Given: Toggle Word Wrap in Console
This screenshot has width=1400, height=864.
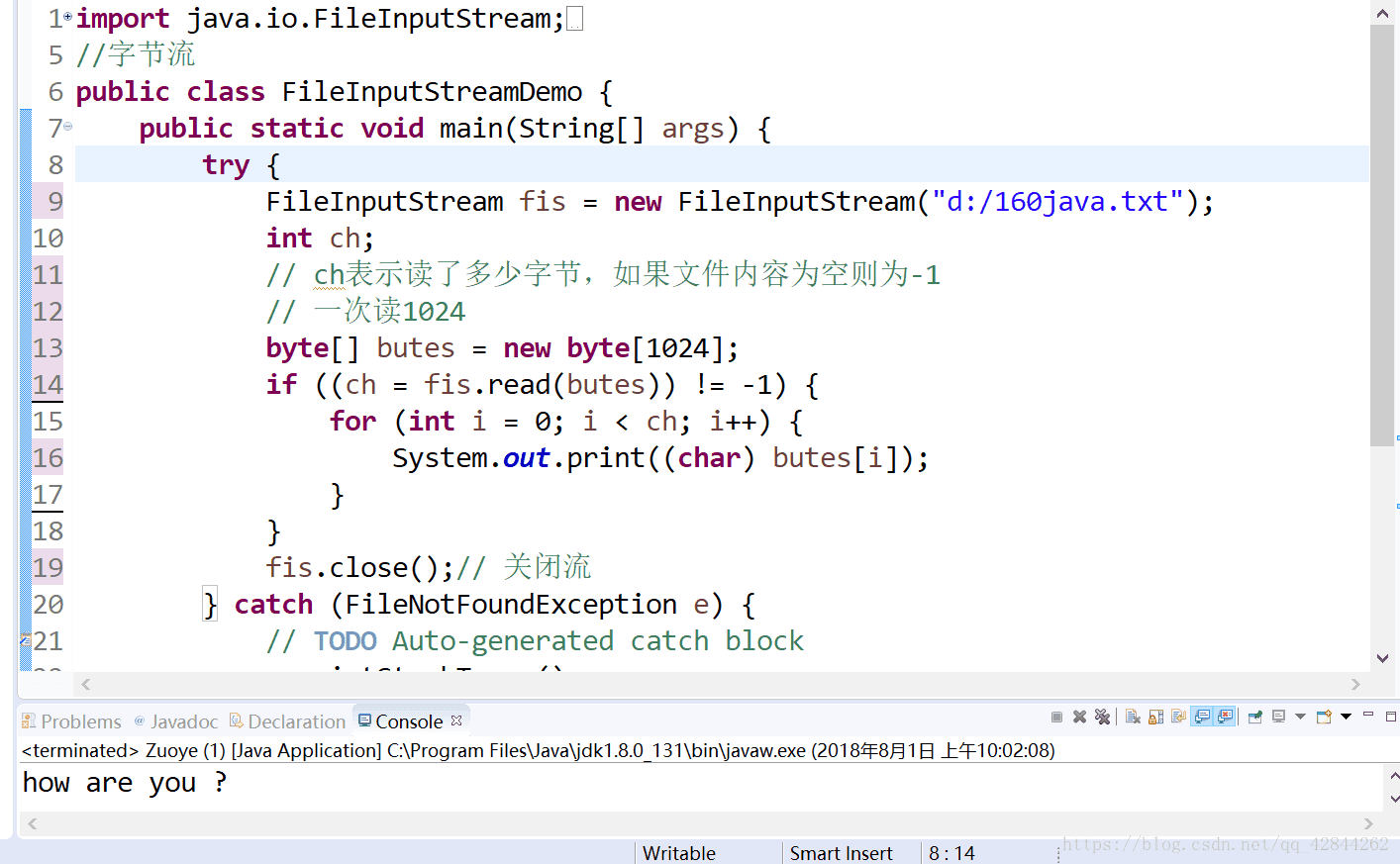Looking at the screenshot, I should [x=1178, y=717].
